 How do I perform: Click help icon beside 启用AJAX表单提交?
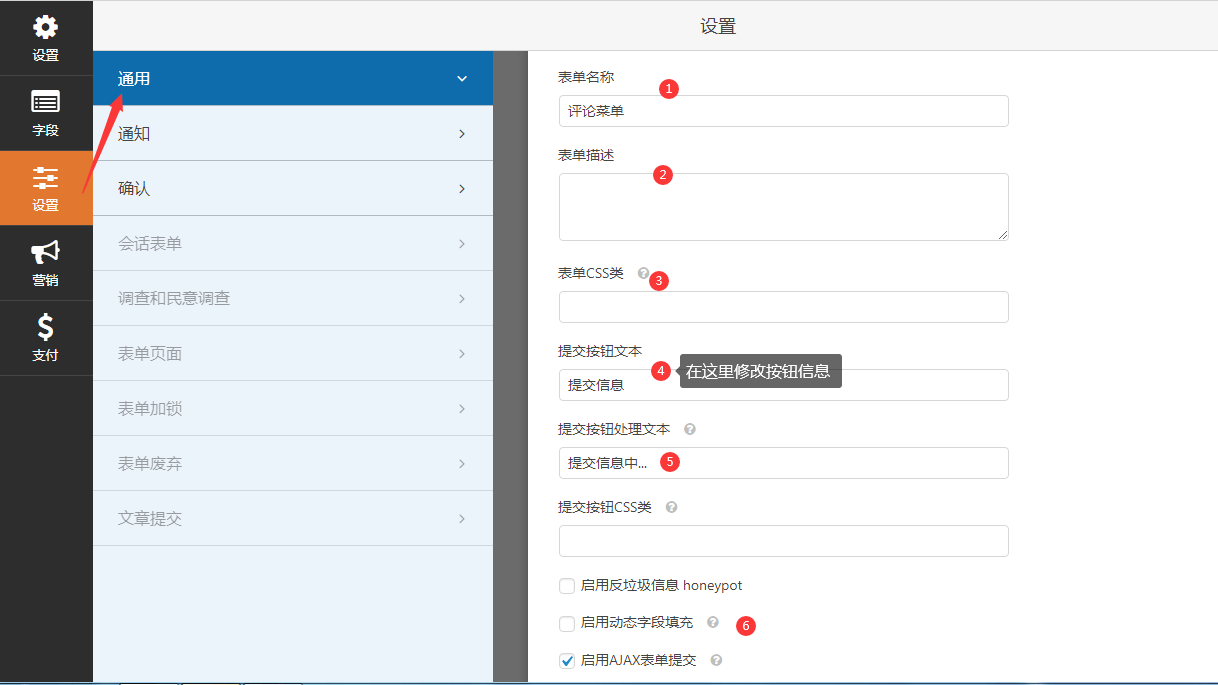(716, 660)
